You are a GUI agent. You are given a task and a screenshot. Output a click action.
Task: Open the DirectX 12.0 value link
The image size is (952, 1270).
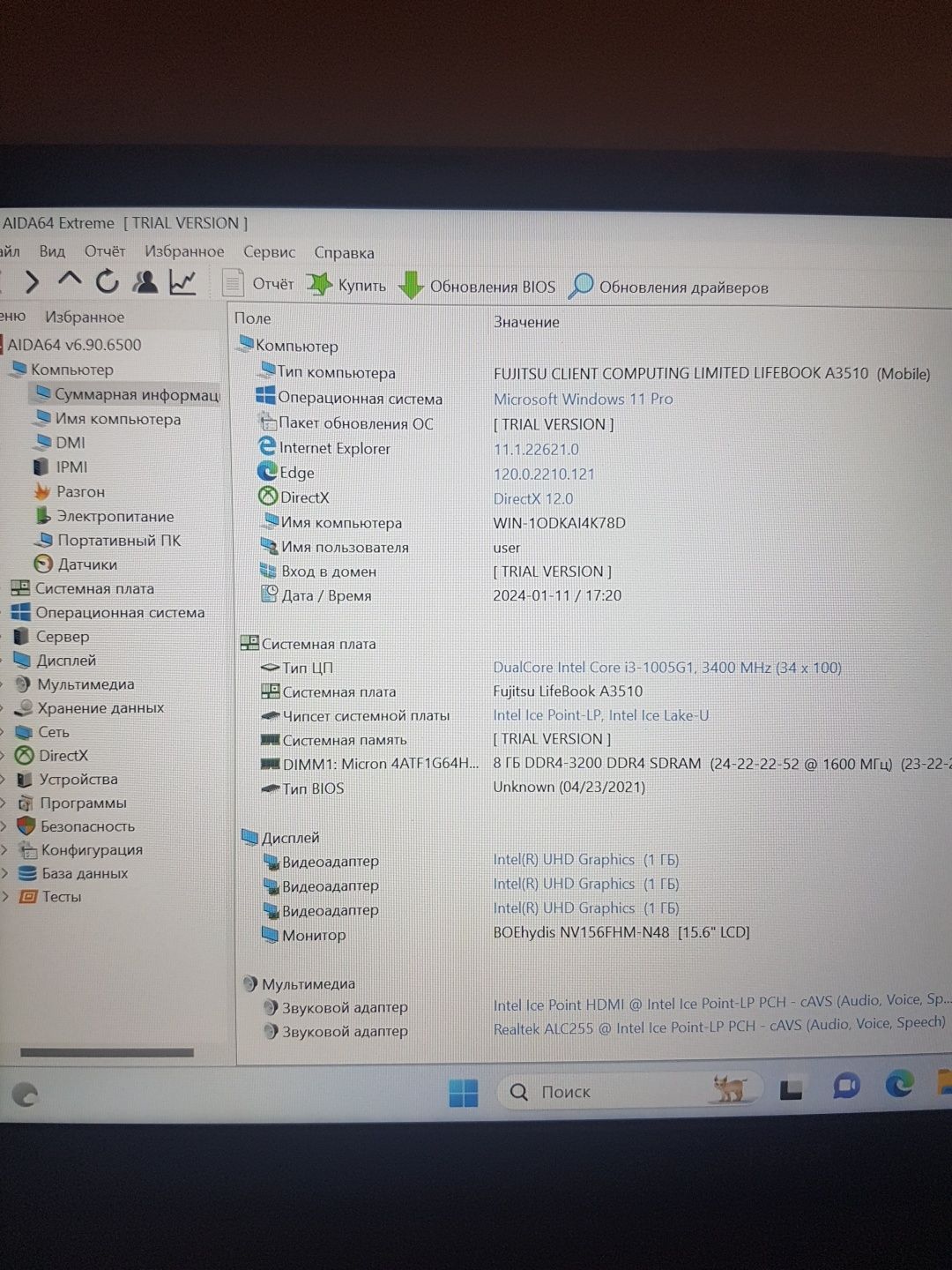click(x=532, y=498)
